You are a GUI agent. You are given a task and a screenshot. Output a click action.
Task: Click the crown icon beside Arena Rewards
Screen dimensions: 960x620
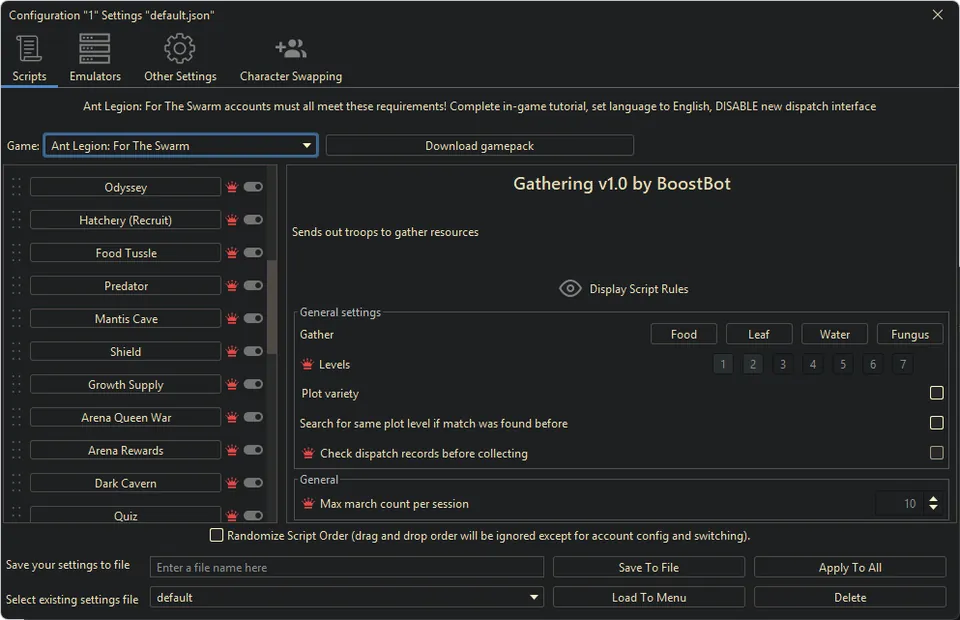click(232, 450)
